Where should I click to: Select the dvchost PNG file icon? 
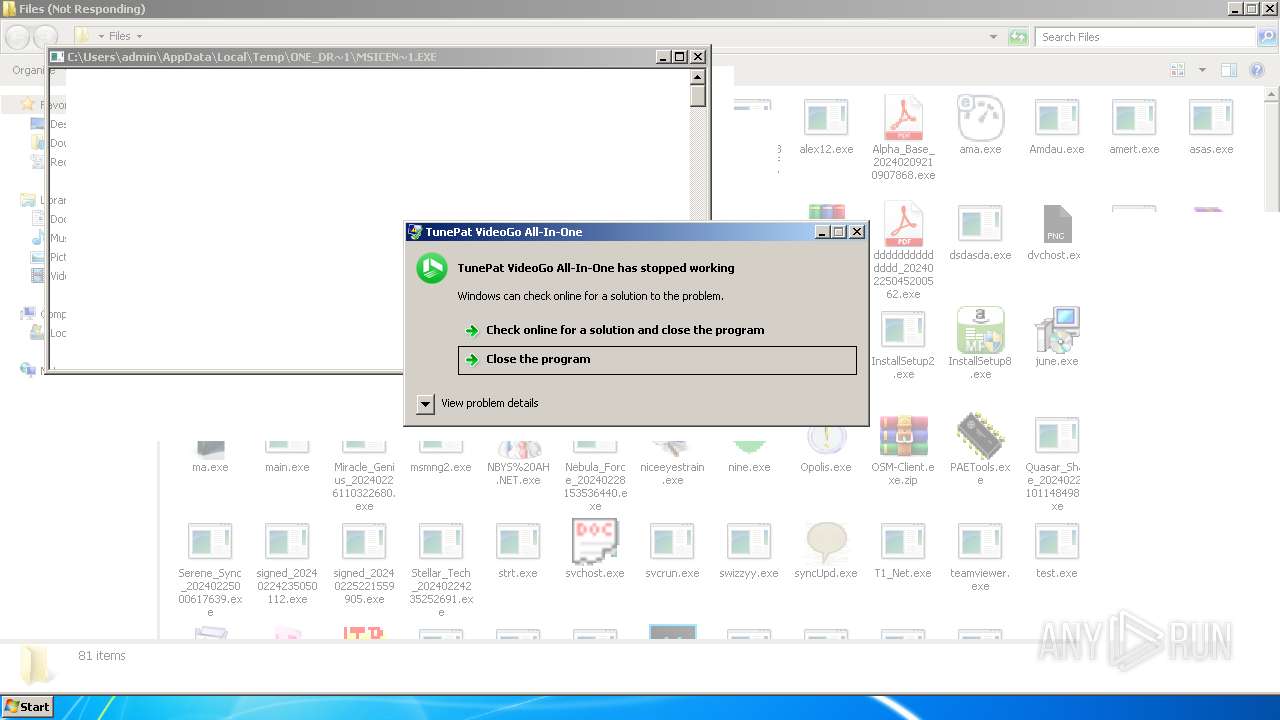(x=1057, y=224)
